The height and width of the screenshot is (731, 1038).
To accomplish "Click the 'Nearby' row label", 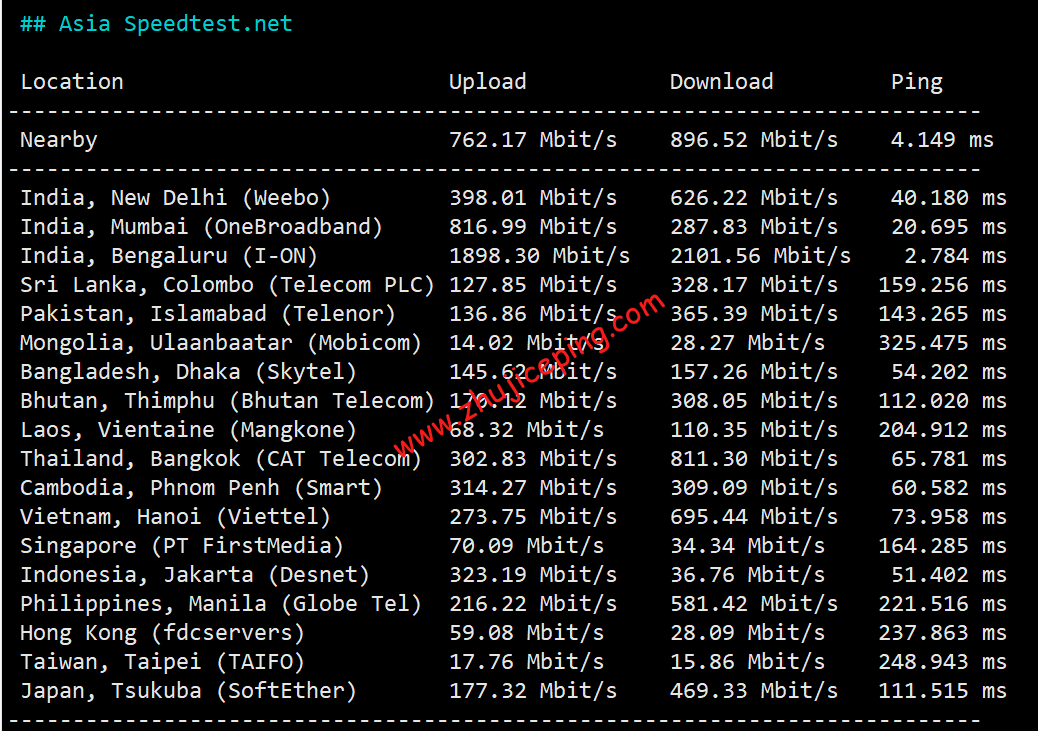I will click(x=59, y=140).
